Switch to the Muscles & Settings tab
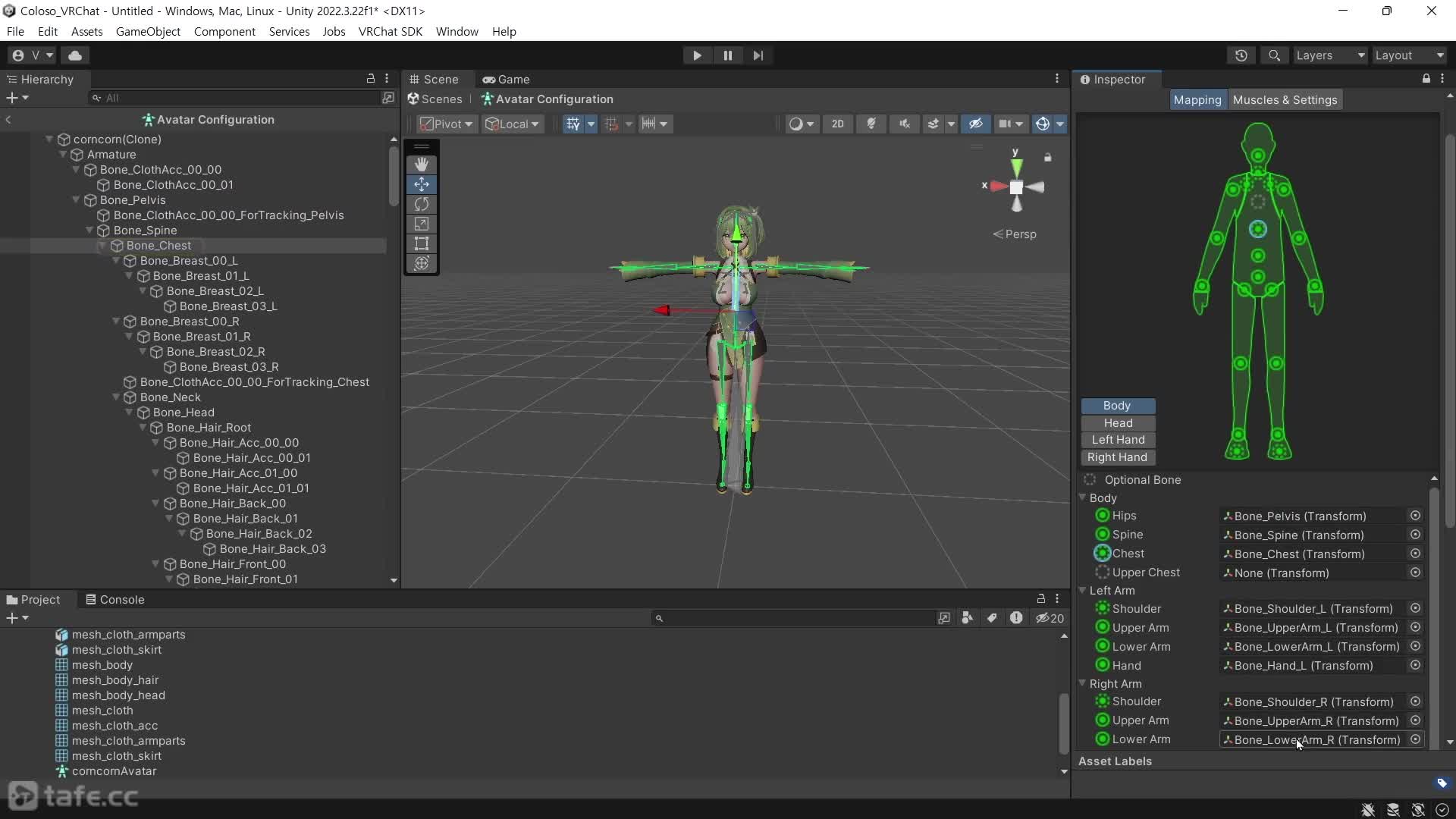 point(1285,99)
